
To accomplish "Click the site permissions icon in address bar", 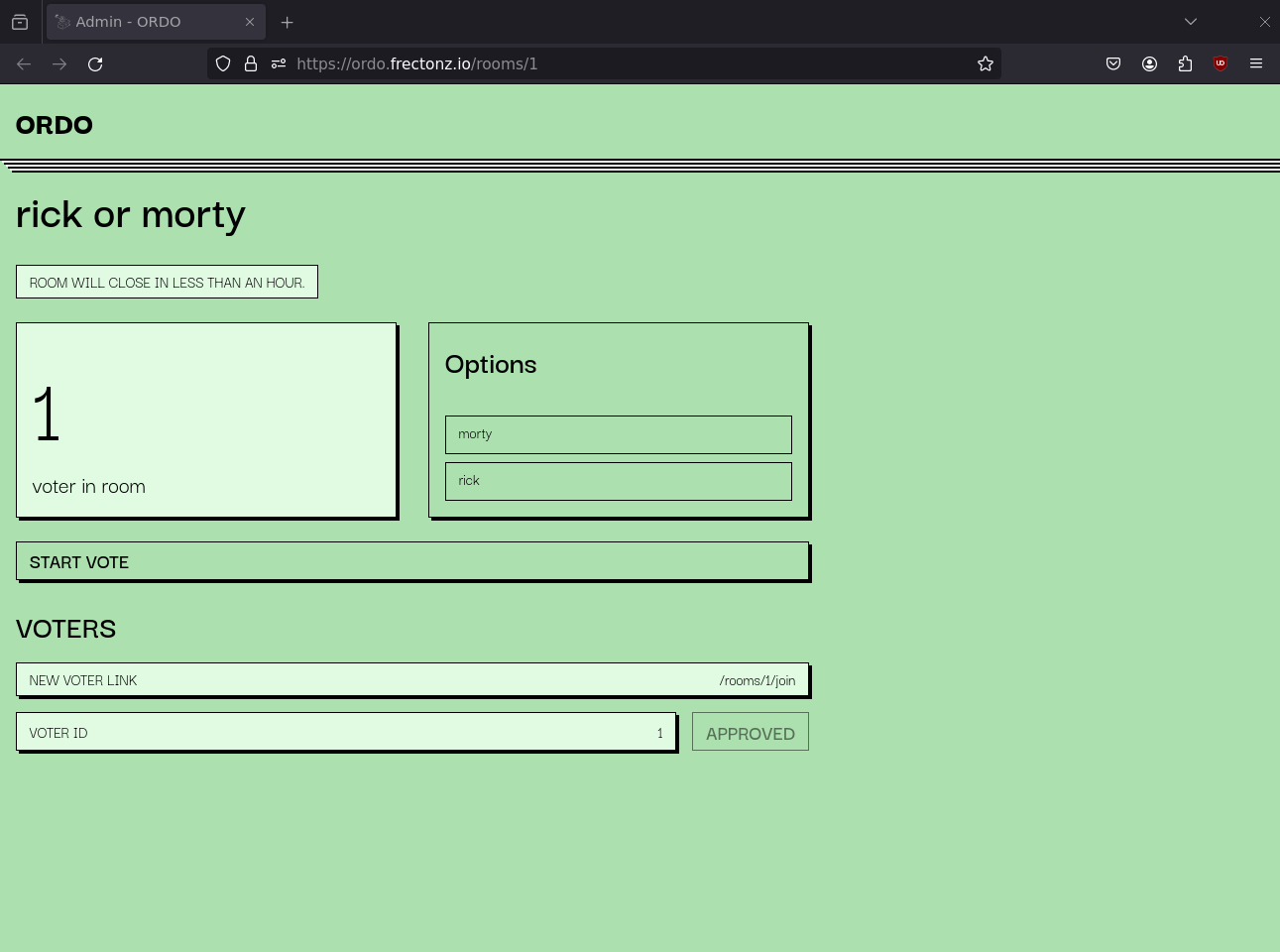I will 279,63.
